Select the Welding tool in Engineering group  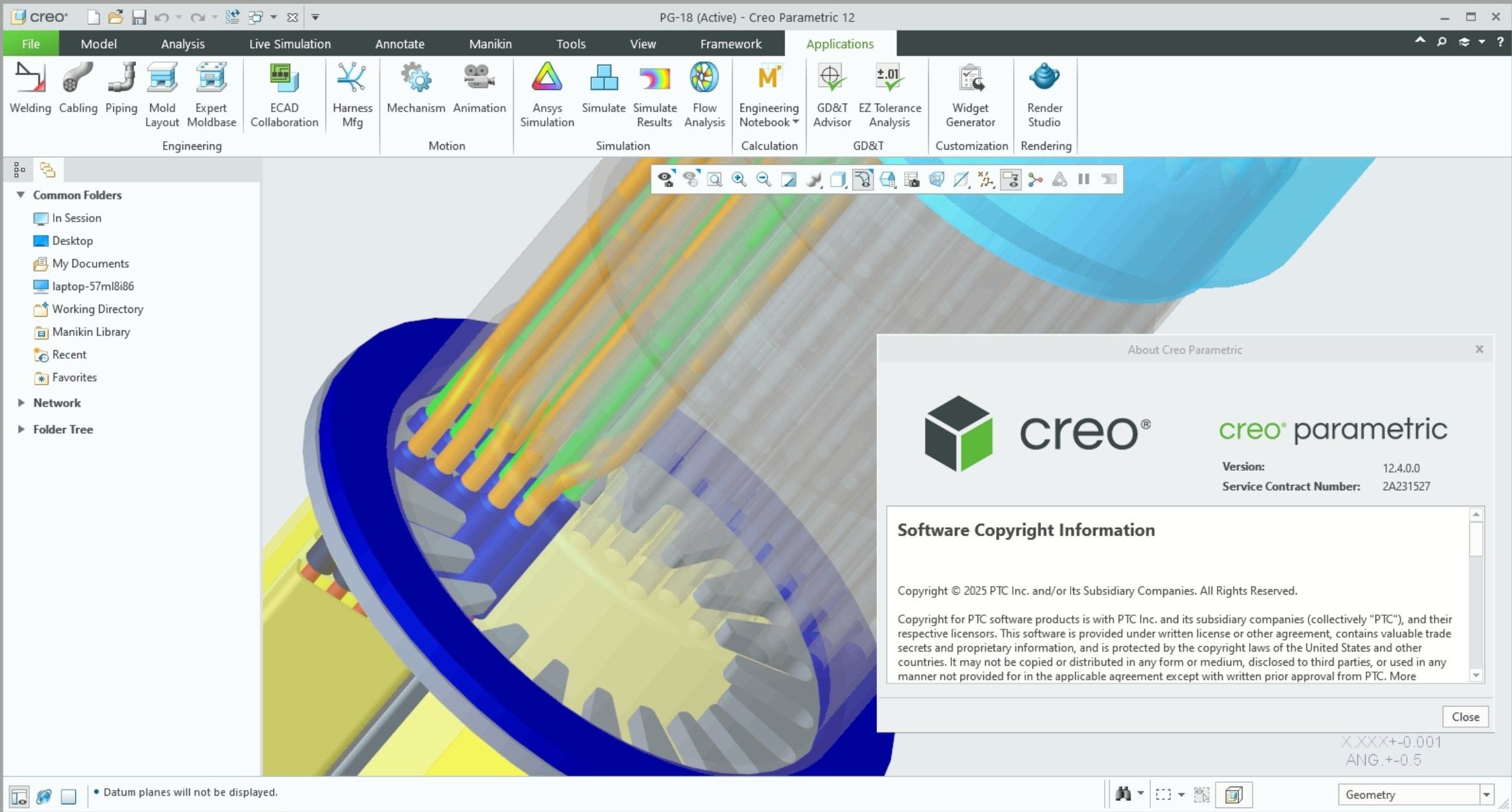coord(29,91)
